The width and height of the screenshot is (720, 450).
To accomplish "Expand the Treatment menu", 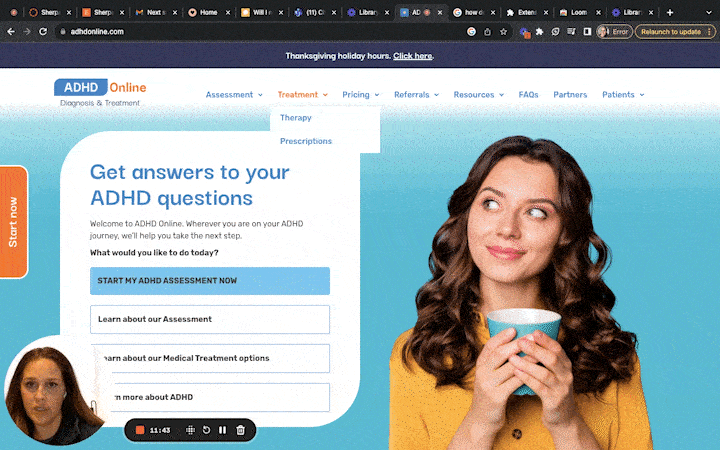I will click(x=303, y=95).
